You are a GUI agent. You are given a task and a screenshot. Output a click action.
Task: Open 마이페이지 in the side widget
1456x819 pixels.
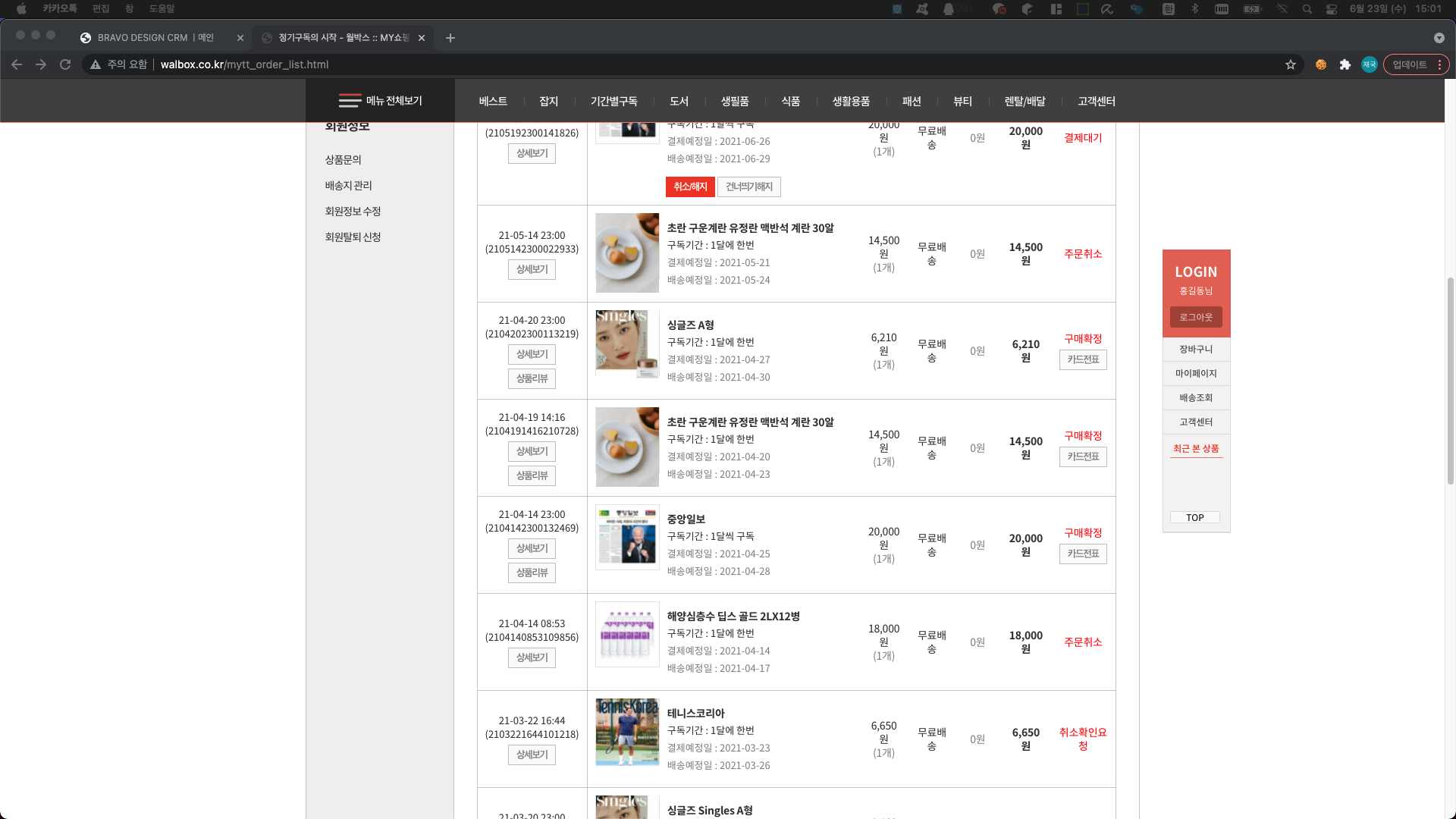point(1196,374)
